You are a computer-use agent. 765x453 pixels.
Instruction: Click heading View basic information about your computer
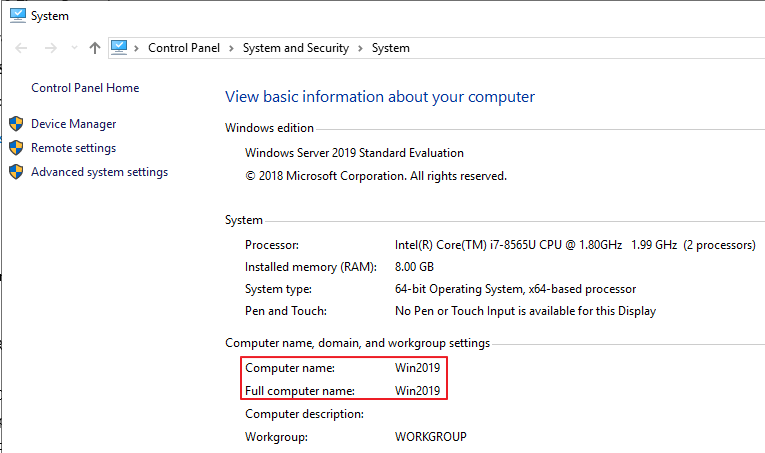pyautogui.click(x=380, y=97)
